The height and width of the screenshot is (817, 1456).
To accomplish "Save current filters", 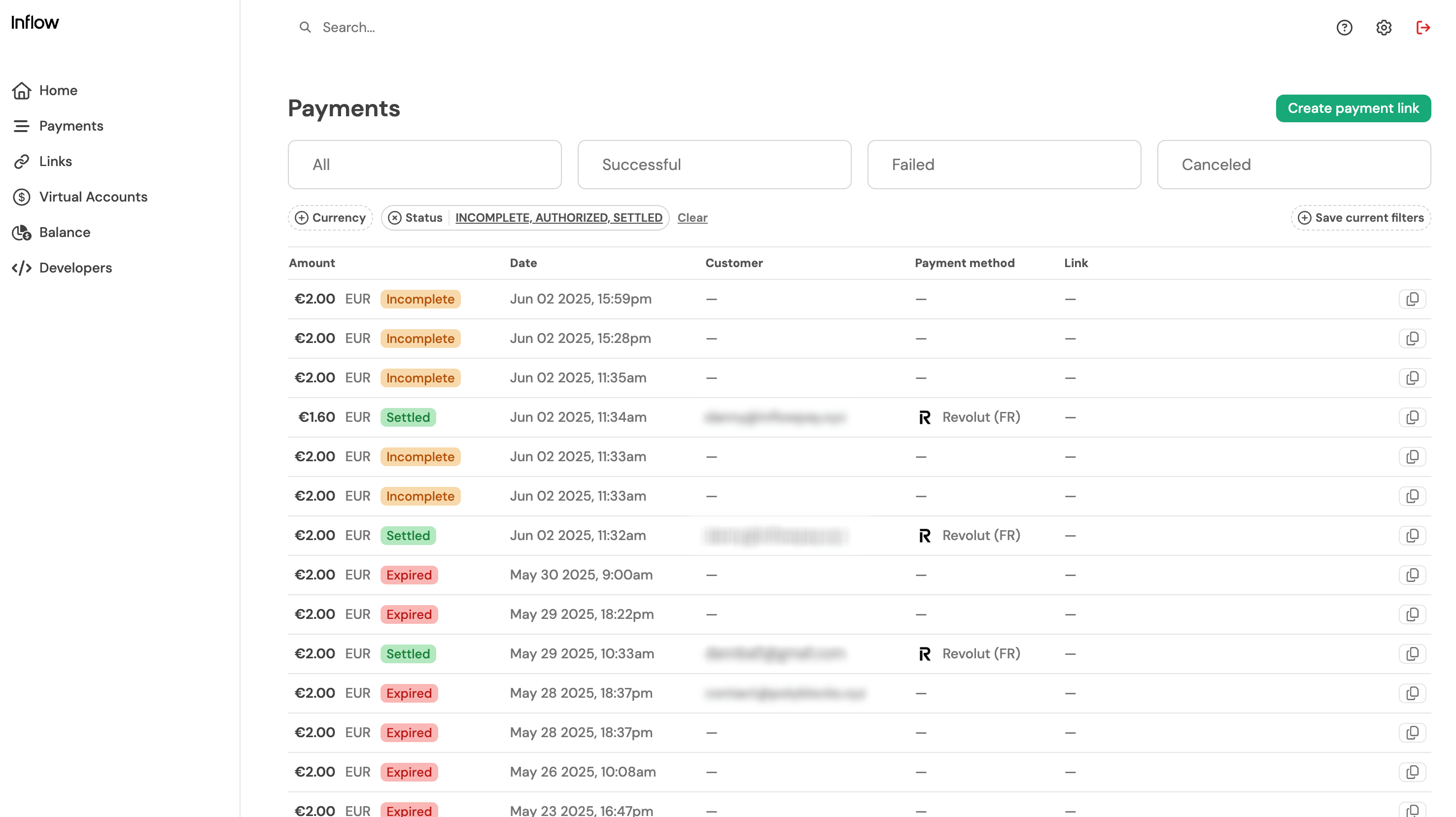I will (x=1360, y=217).
